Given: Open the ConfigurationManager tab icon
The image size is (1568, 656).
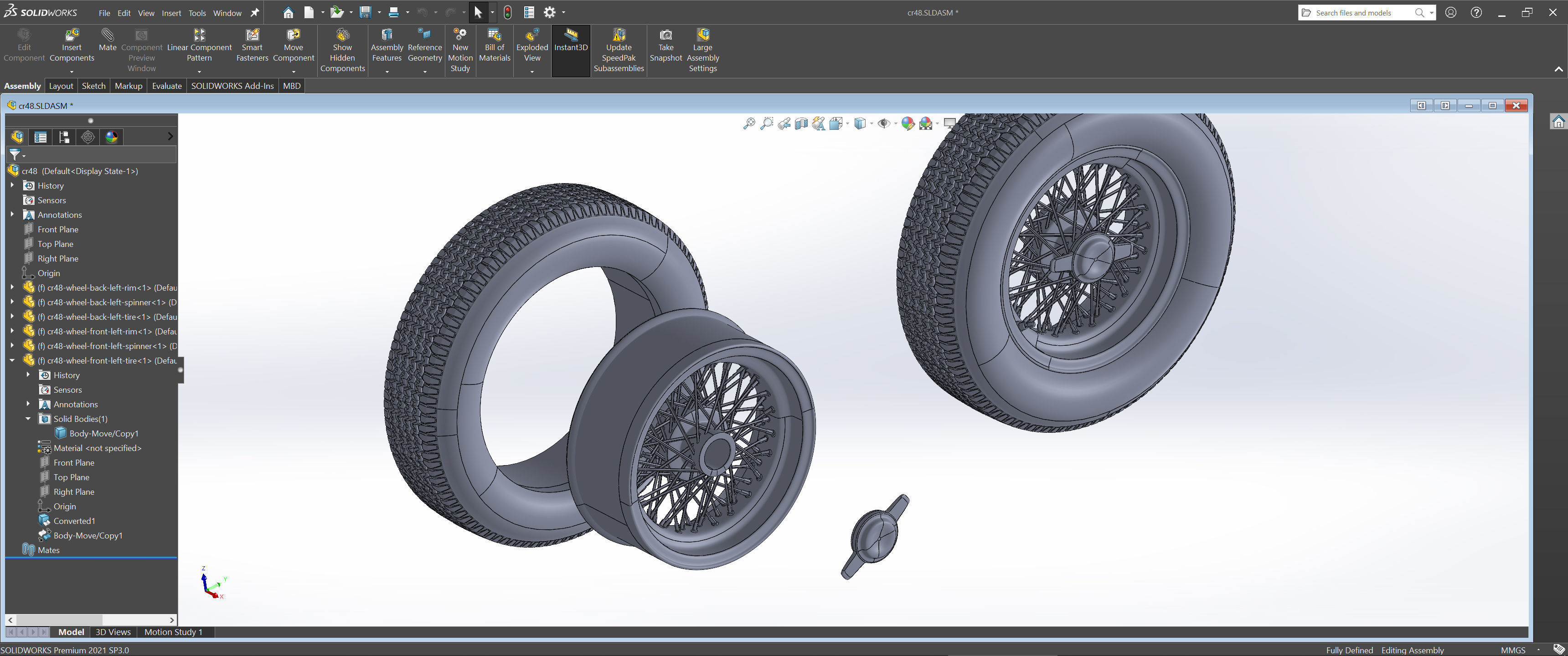Looking at the screenshot, I should point(64,137).
